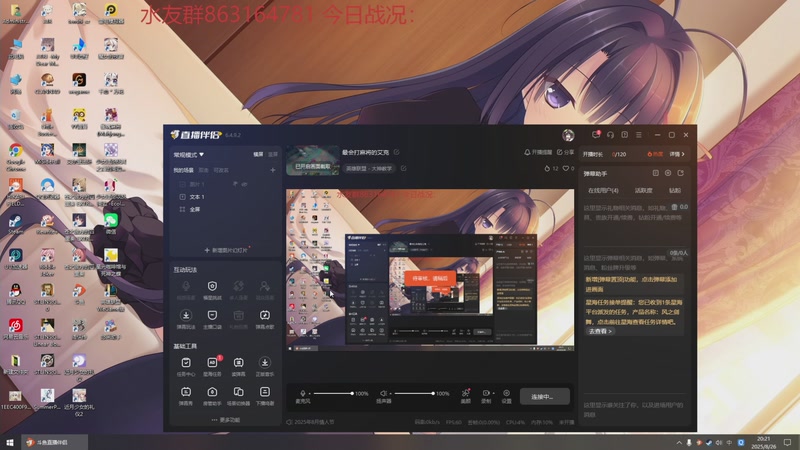Viewport: 800px width, 450px height.
Task: Click 2025年8月情人节 announcement text
Action: point(314,422)
